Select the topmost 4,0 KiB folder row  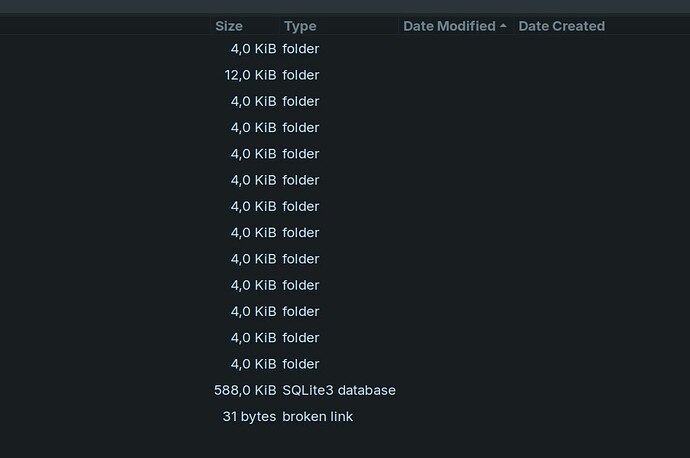pyautogui.click(x=345, y=49)
